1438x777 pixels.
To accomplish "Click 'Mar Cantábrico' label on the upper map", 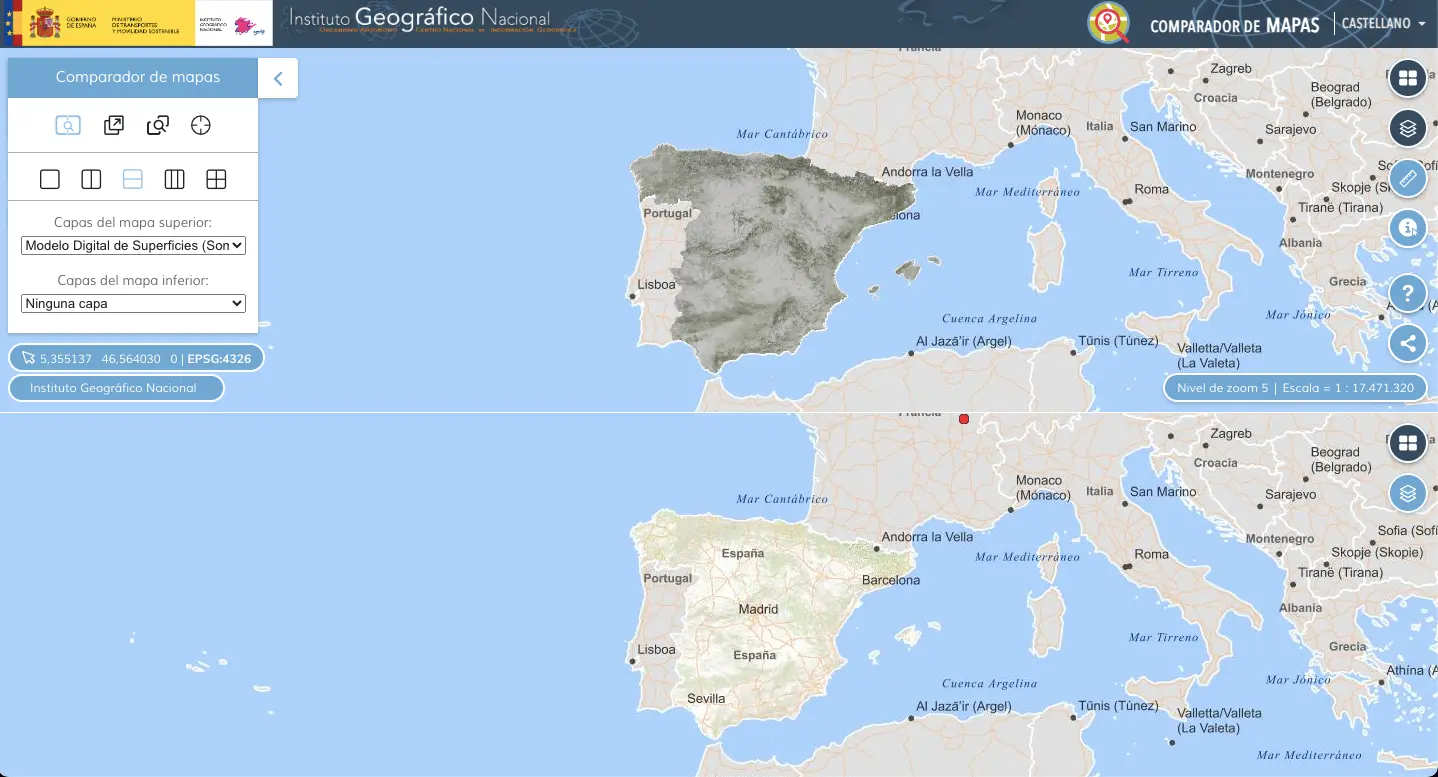I will 782,134.
